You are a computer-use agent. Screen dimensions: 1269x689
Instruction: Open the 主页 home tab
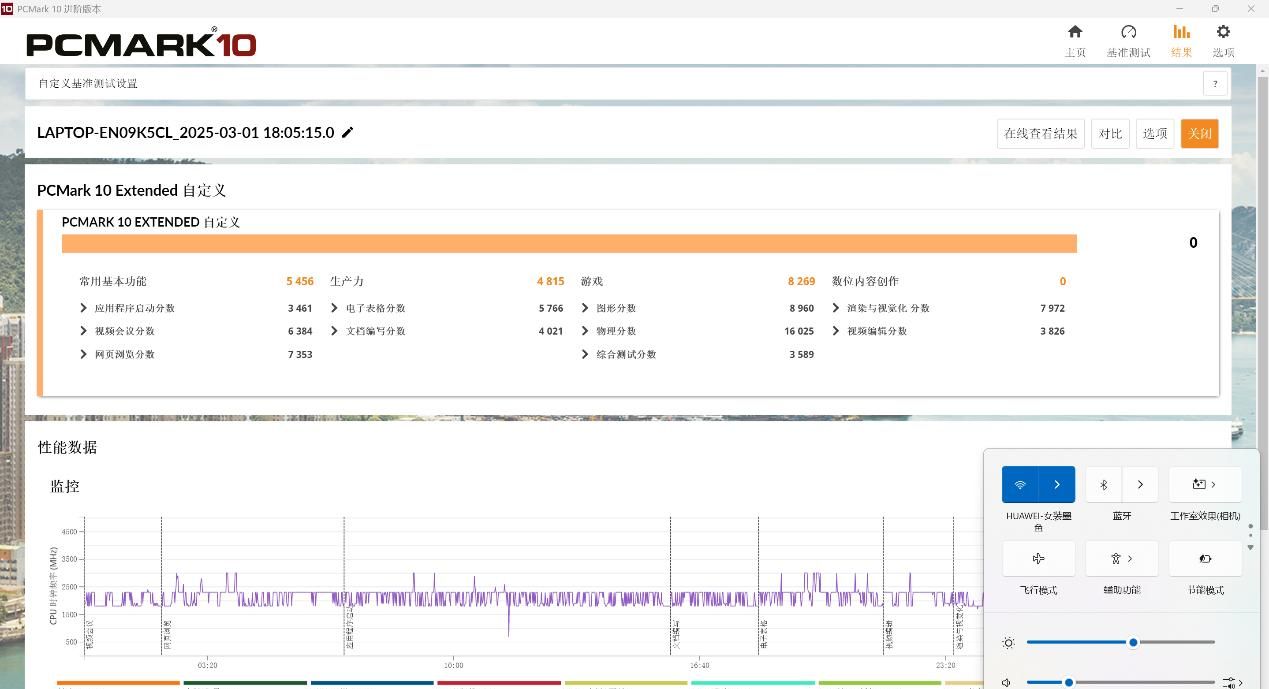point(1075,41)
